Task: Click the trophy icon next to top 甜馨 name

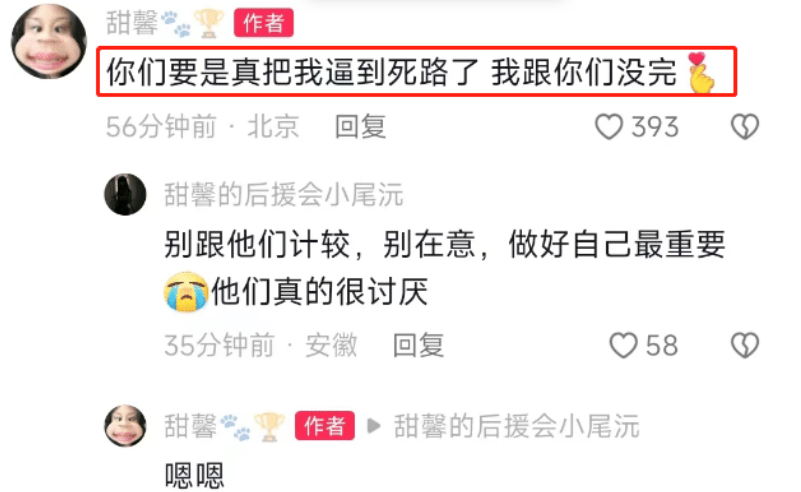Action: click(x=208, y=24)
